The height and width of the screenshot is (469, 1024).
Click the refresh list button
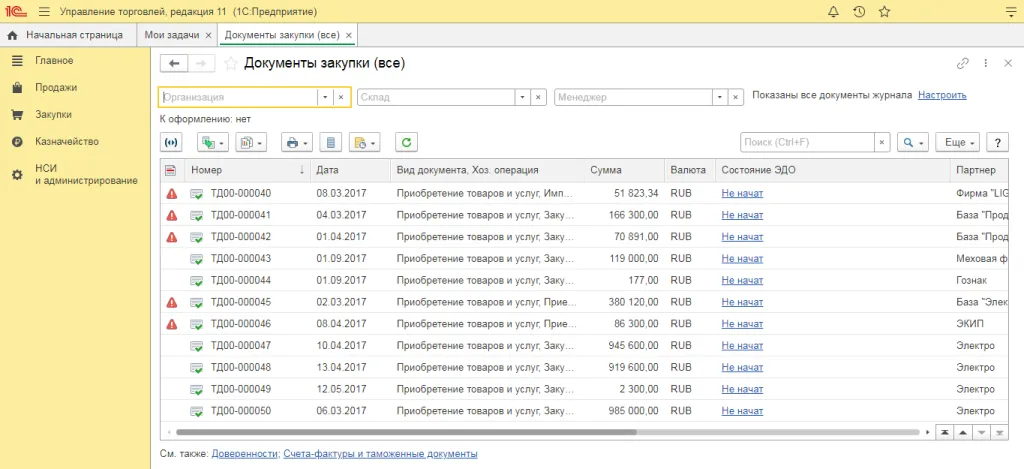[405, 143]
